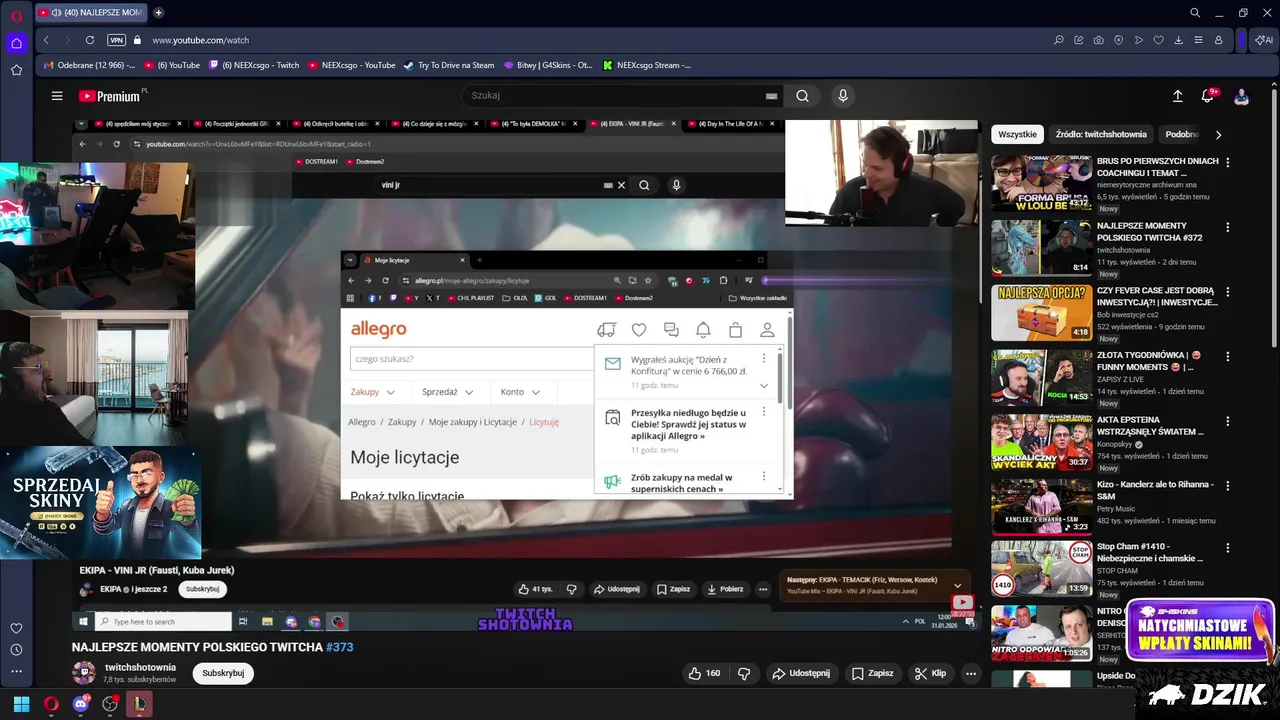Create a clip with the Klip button

tap(930, 673)
